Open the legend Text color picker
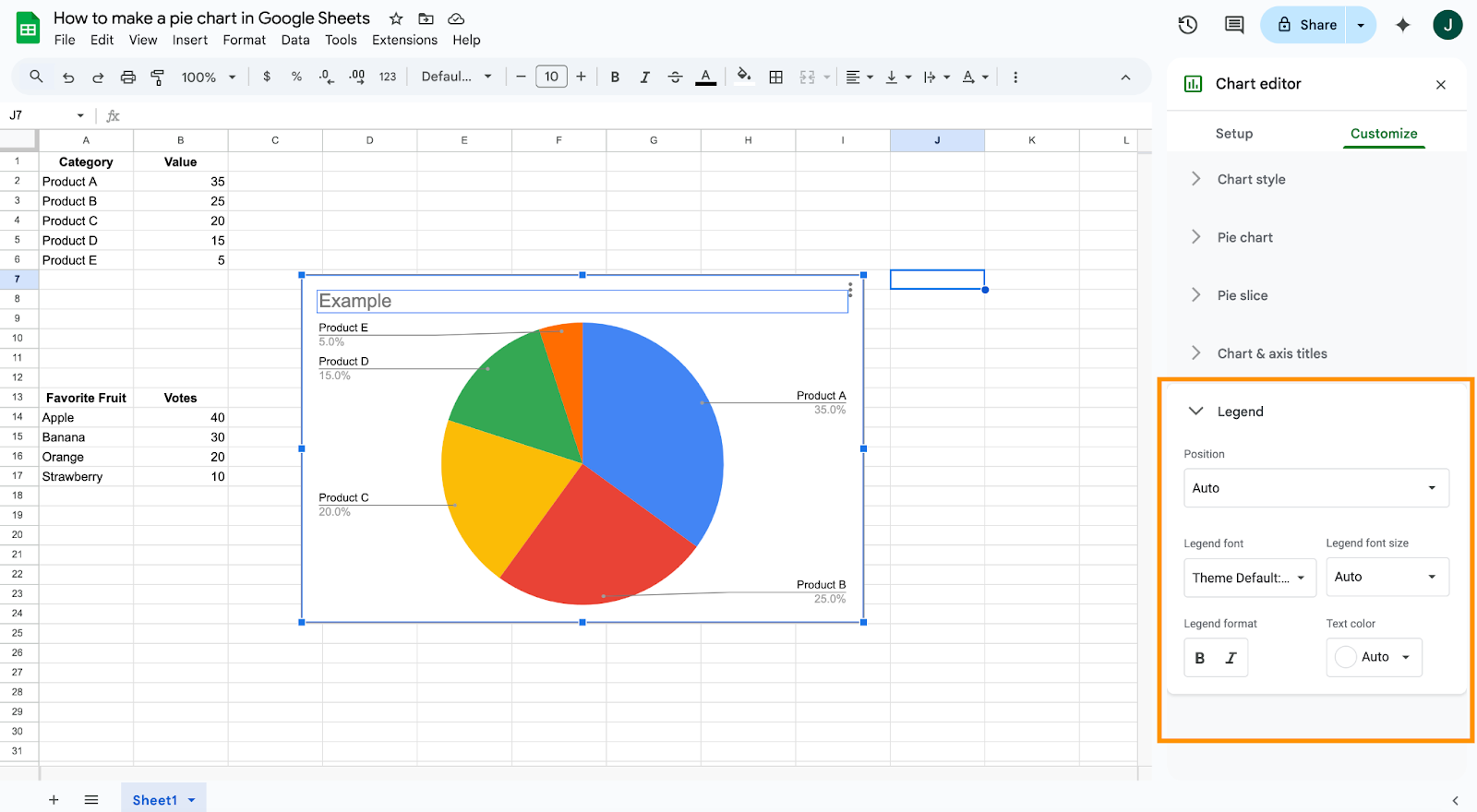 [x=1374, y=657]
